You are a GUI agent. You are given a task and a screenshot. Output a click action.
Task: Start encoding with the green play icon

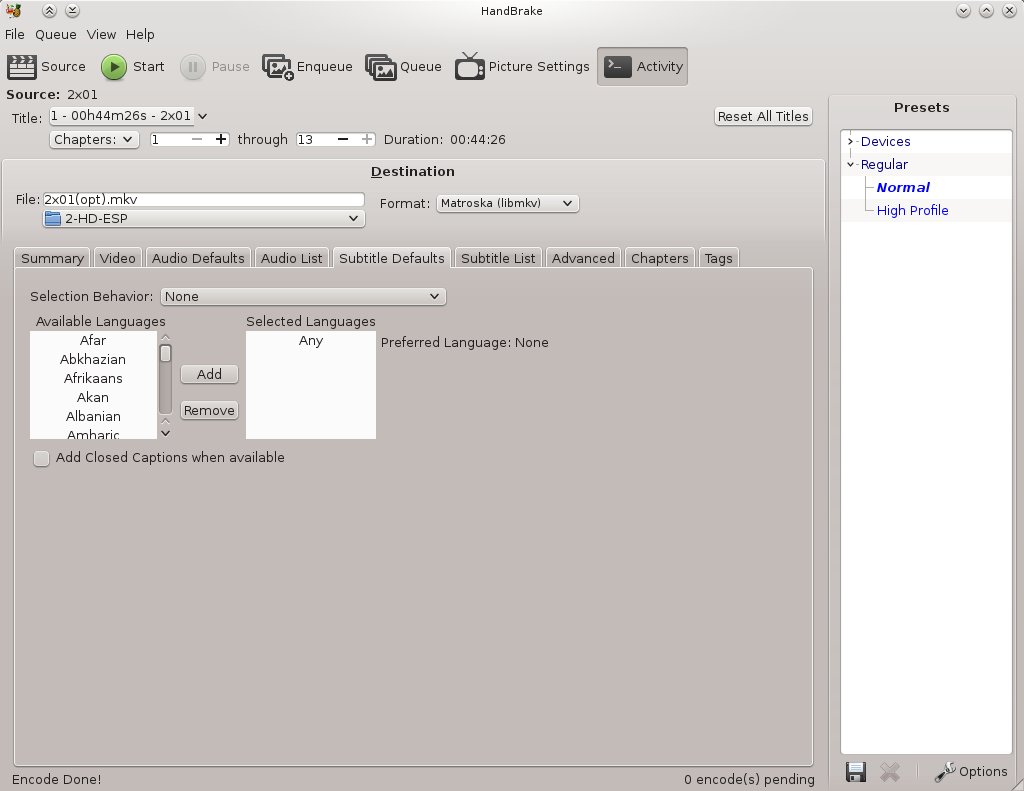(114, 67)
